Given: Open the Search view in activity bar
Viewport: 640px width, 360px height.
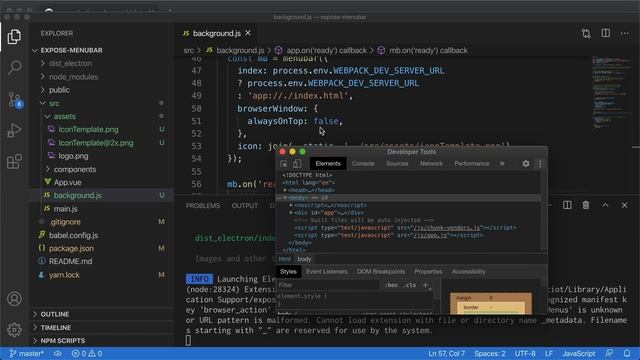Looking at the screenshot, I should pos(14,67).
